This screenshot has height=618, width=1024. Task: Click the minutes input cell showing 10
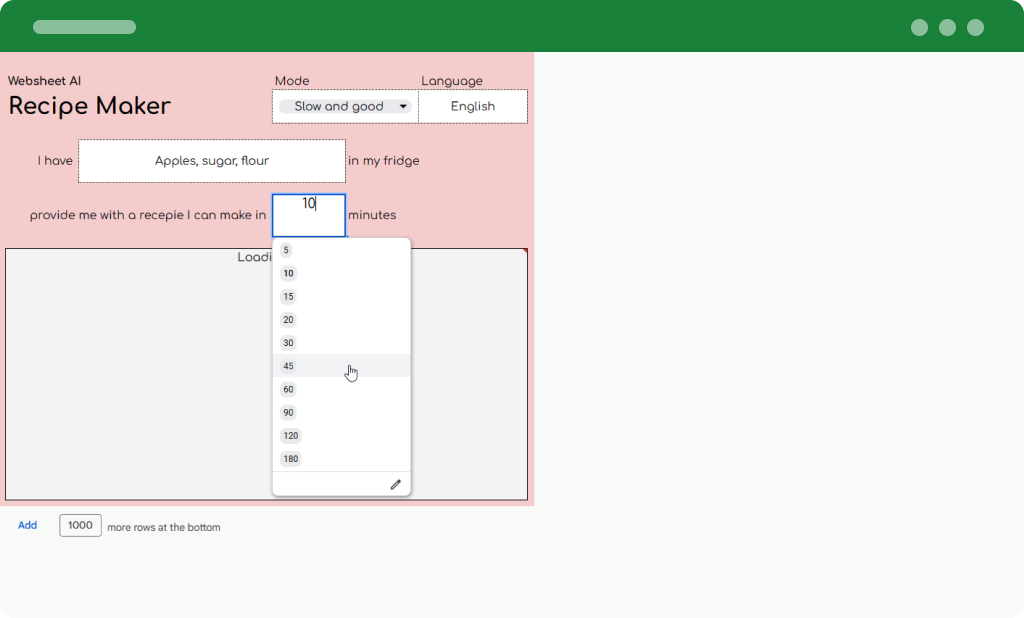(308, 214)
